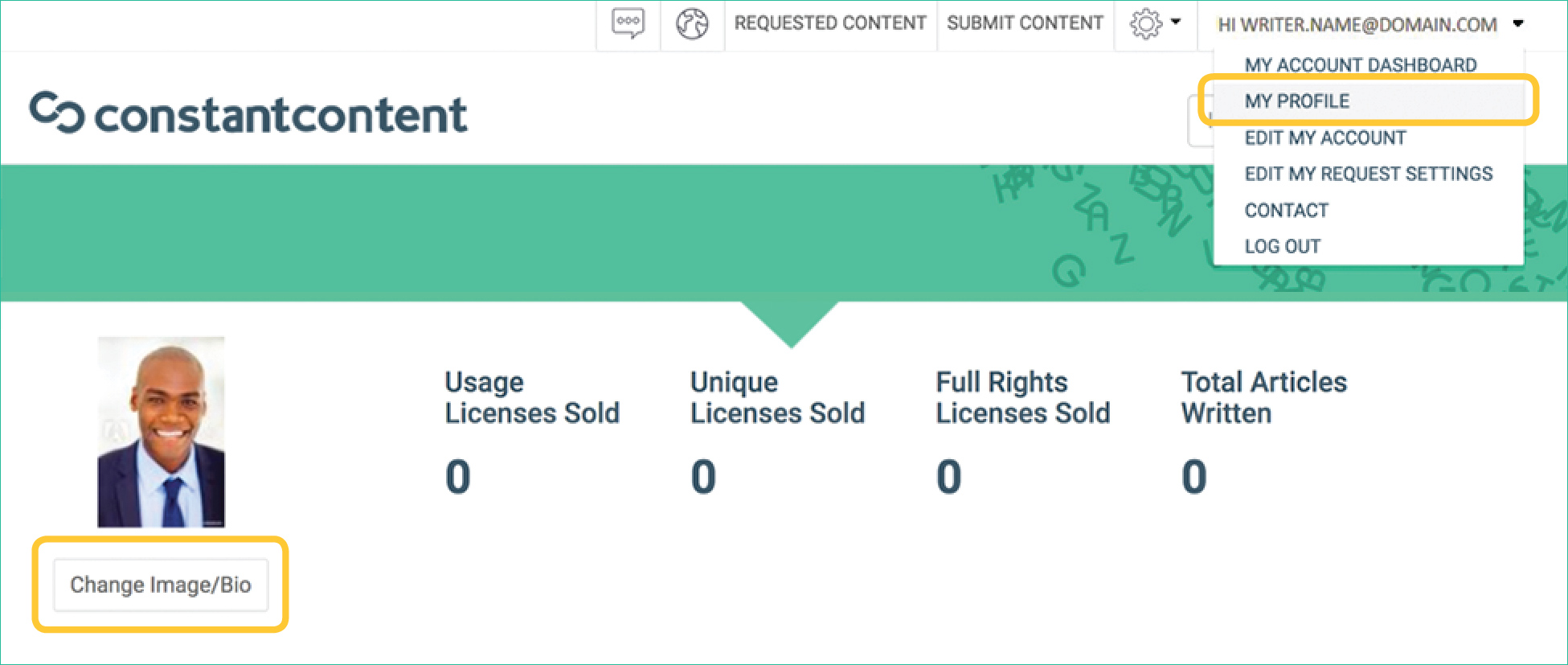This screenshot has width=1568, height=665.
Task: Log out via the Log Out entry
Action: point(1282,247)
